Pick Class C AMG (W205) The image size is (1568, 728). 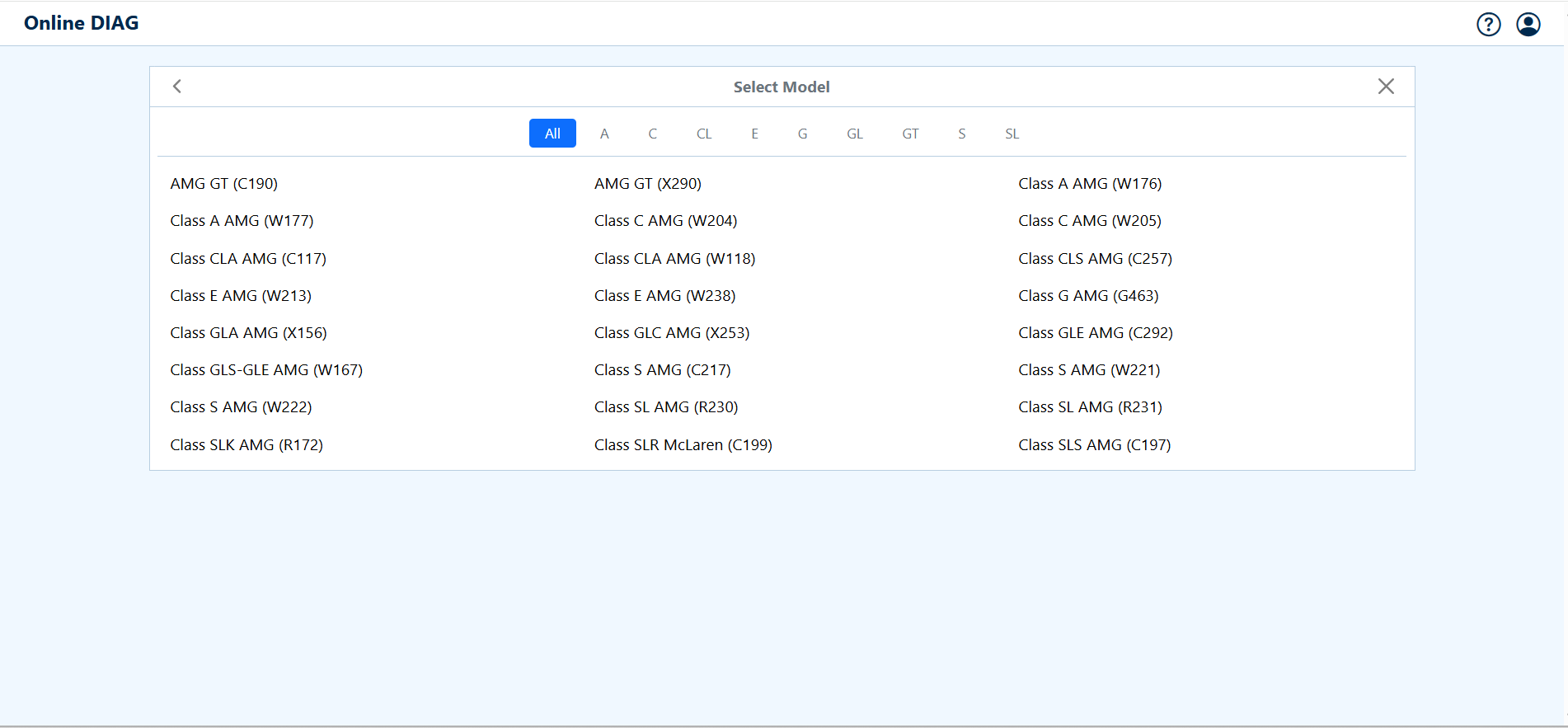coord(1090,221)
